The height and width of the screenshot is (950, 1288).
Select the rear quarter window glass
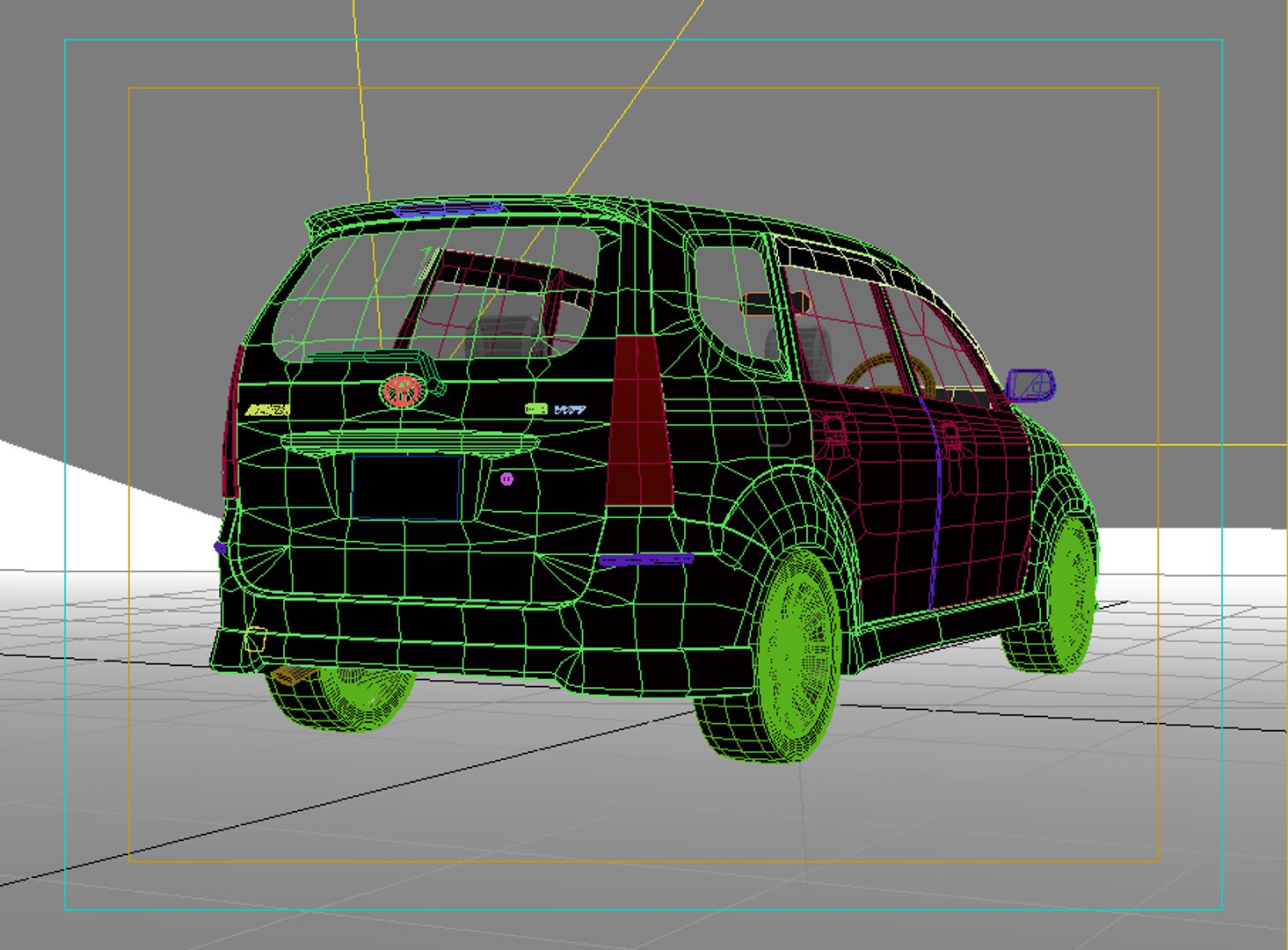[x=732, y=303]
